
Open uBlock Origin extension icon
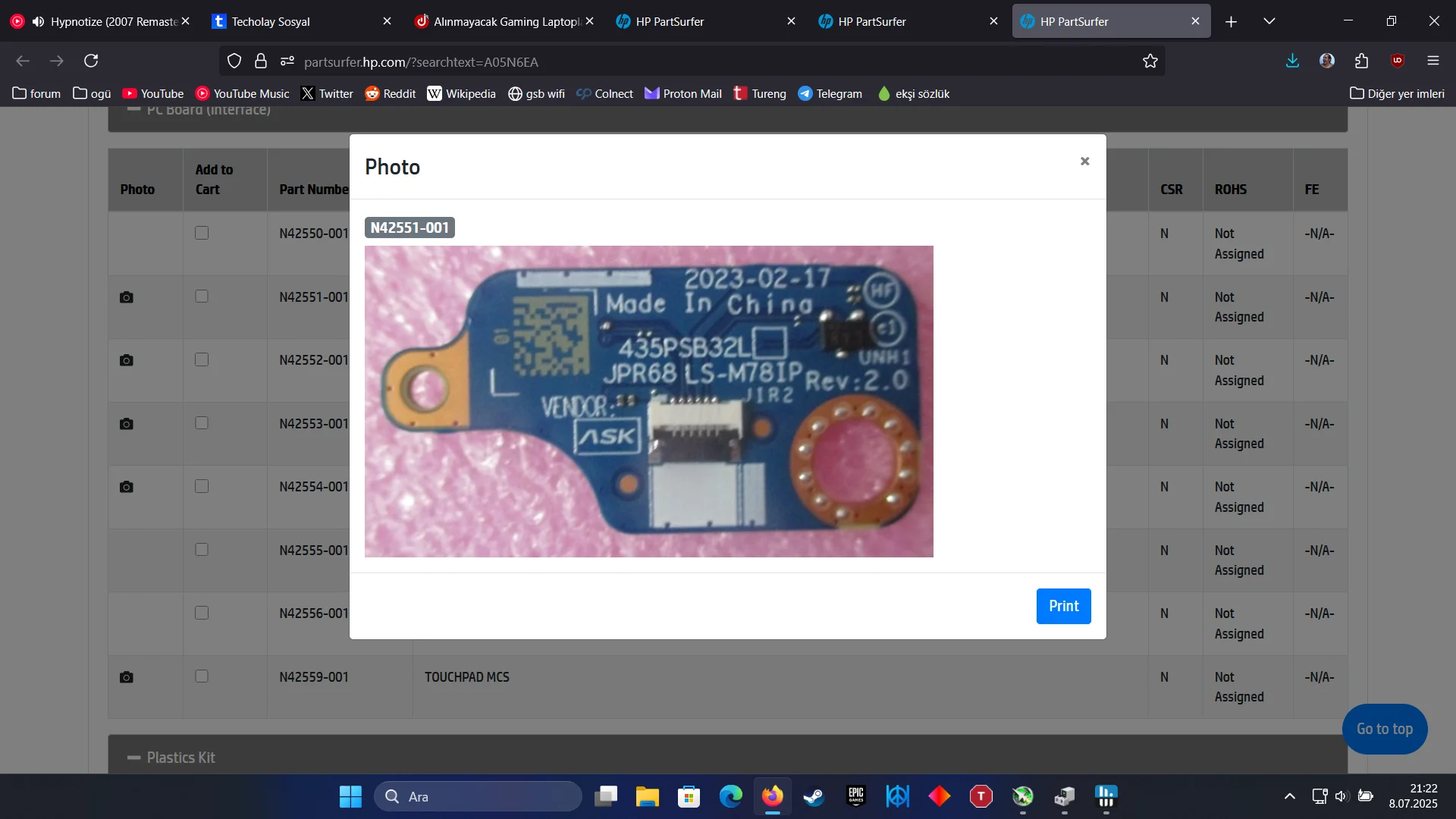(x=1398, y=61)
